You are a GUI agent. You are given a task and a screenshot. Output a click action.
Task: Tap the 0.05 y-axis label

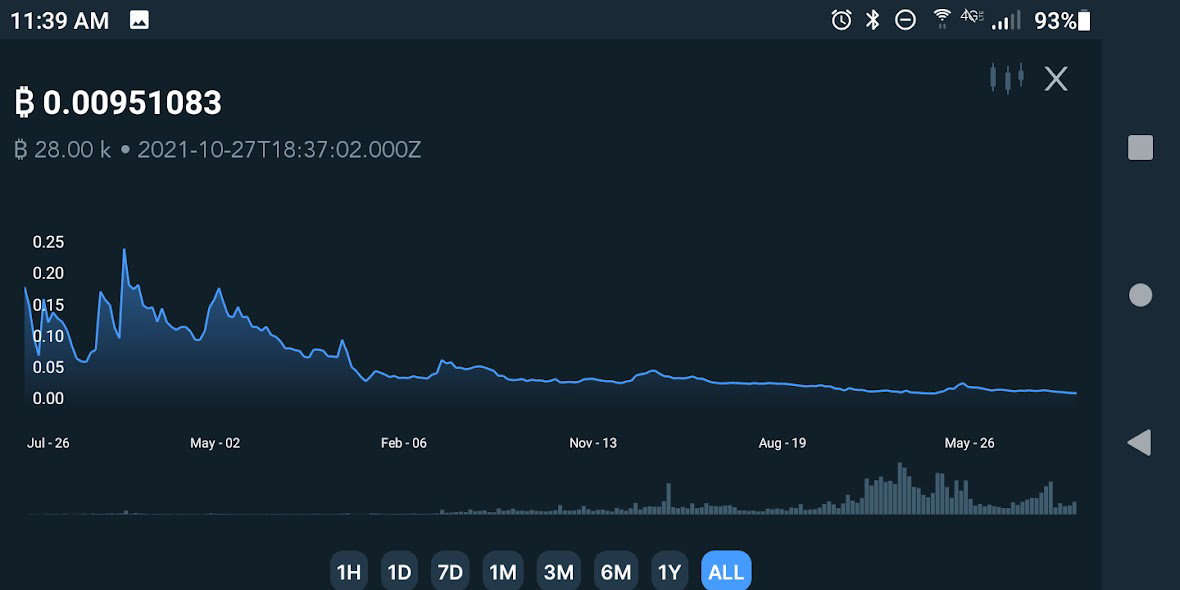pos(48,366)
